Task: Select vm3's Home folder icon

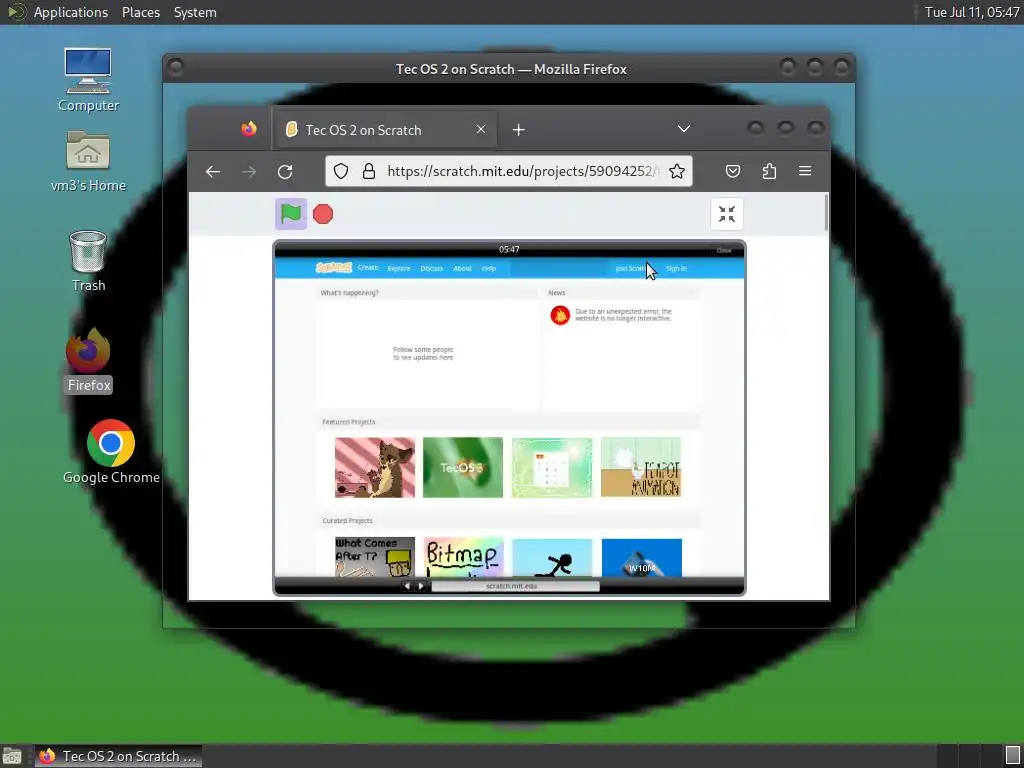Action: point(88,161)
